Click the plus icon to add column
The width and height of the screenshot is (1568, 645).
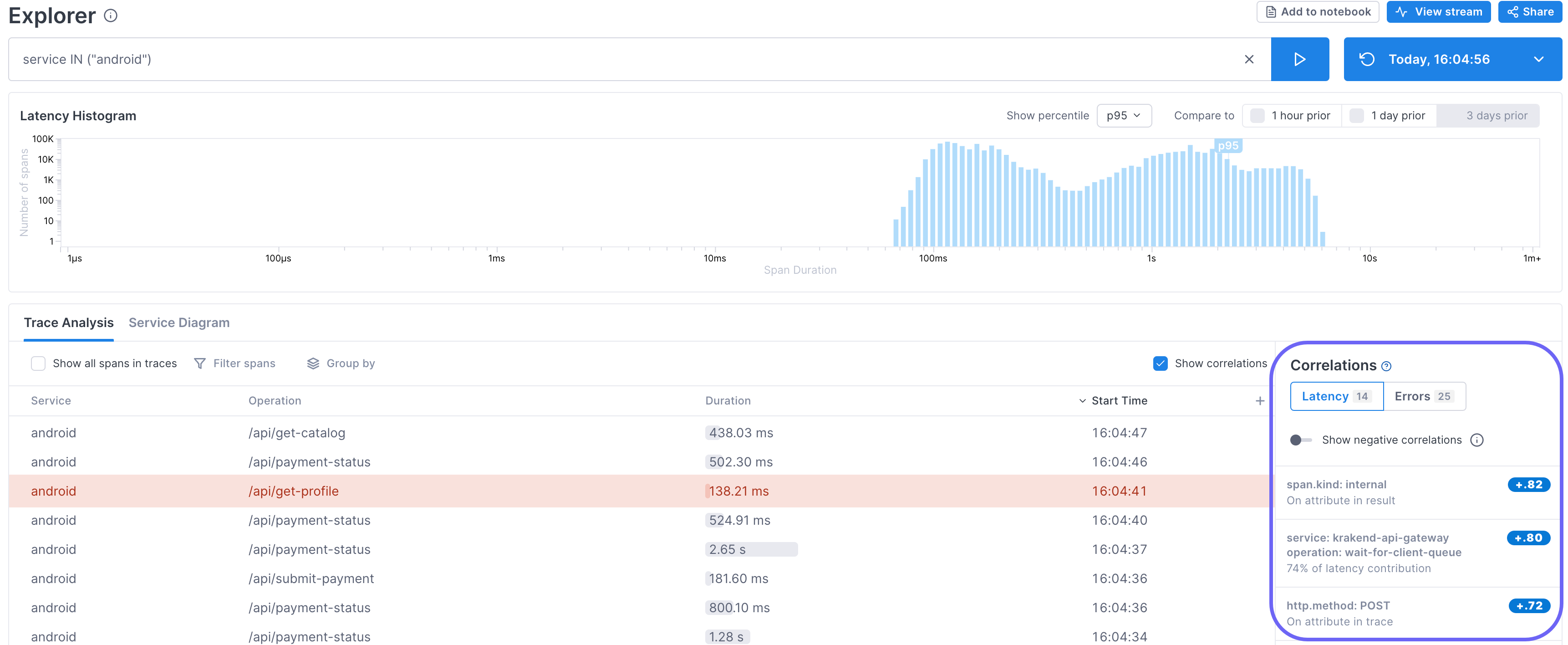[x=1259, y=401]
